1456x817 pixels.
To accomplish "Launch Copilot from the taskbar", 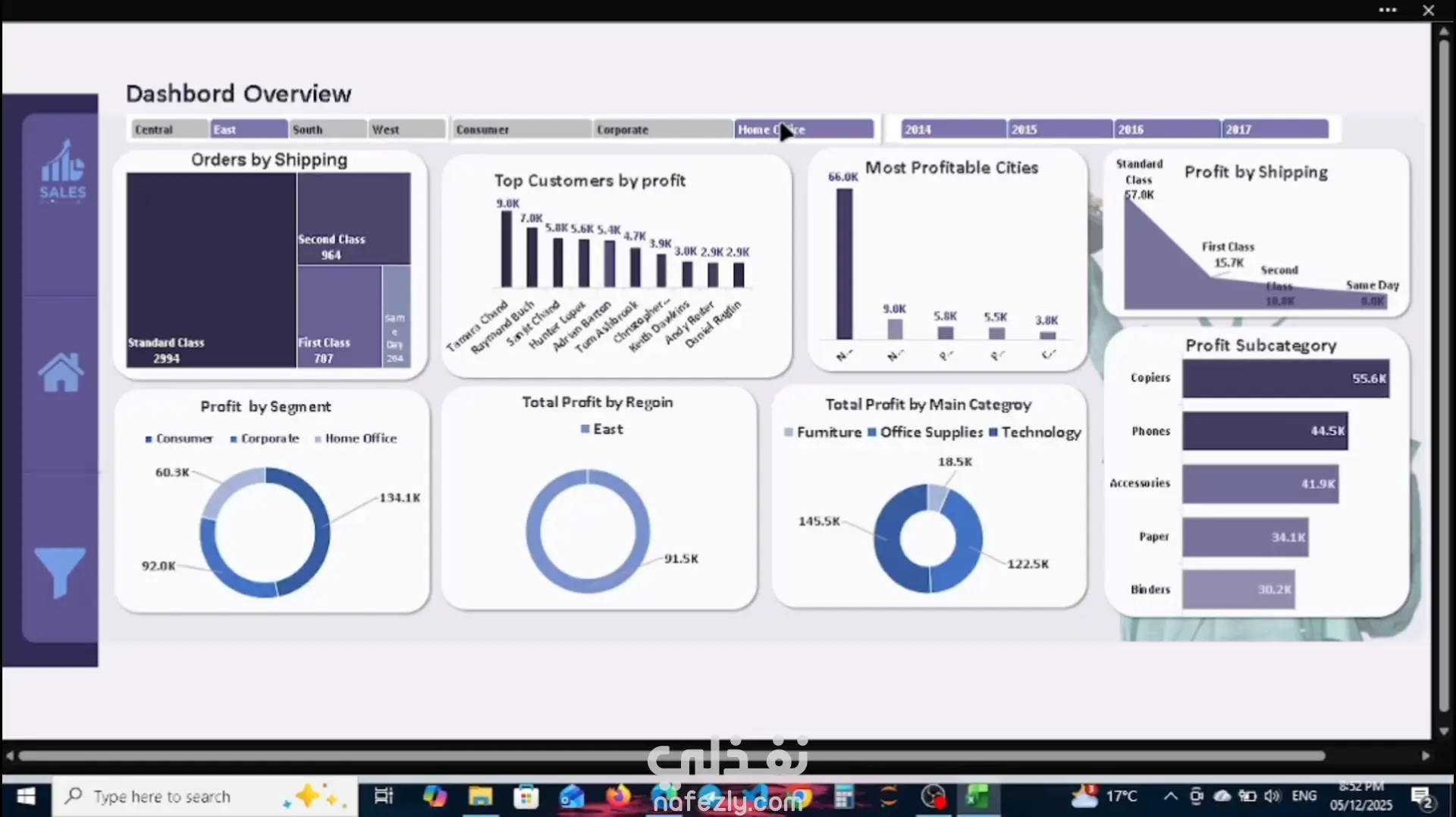I will [x=435, y=797].
